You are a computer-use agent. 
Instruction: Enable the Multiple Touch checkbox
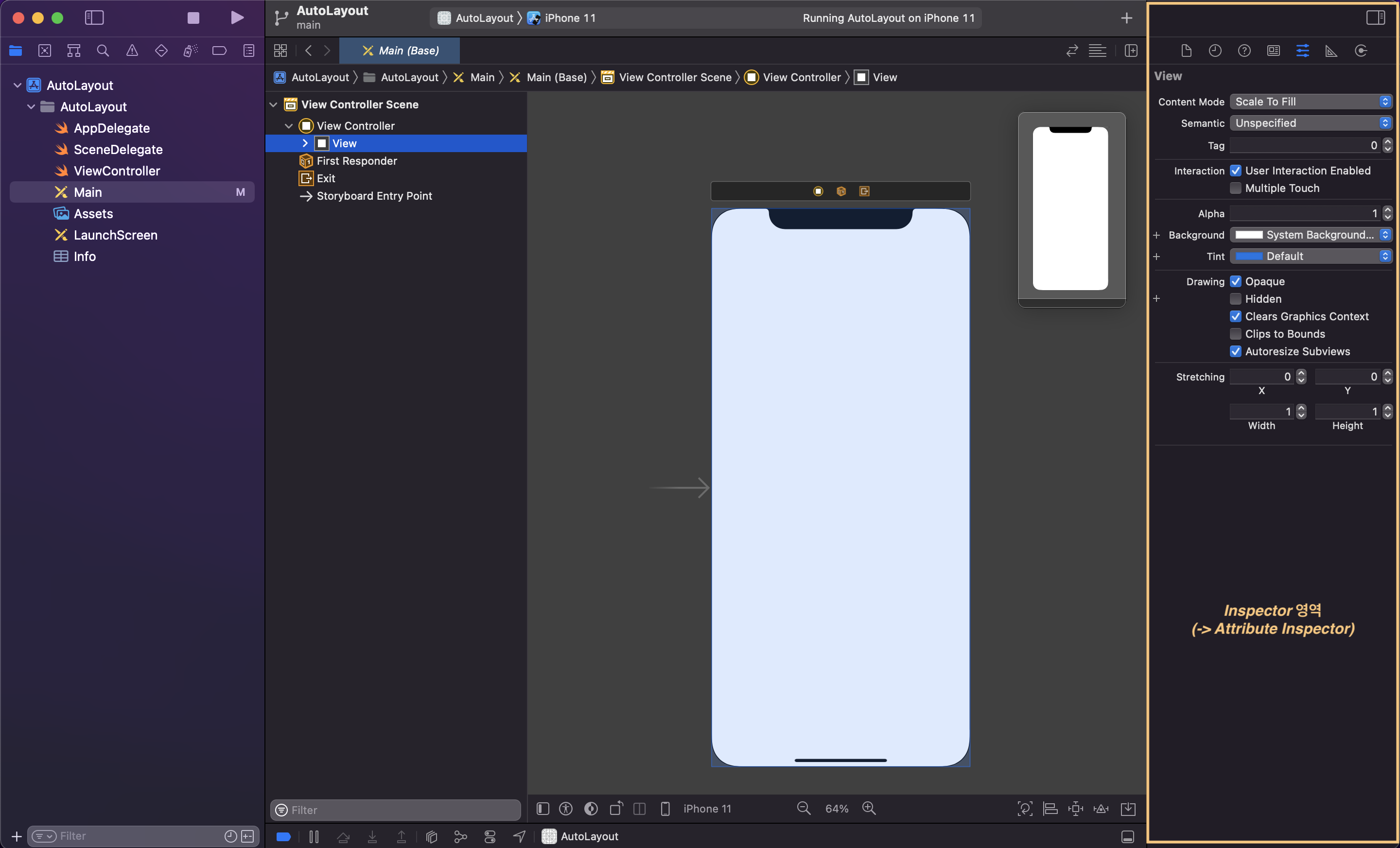[1235, 188]
